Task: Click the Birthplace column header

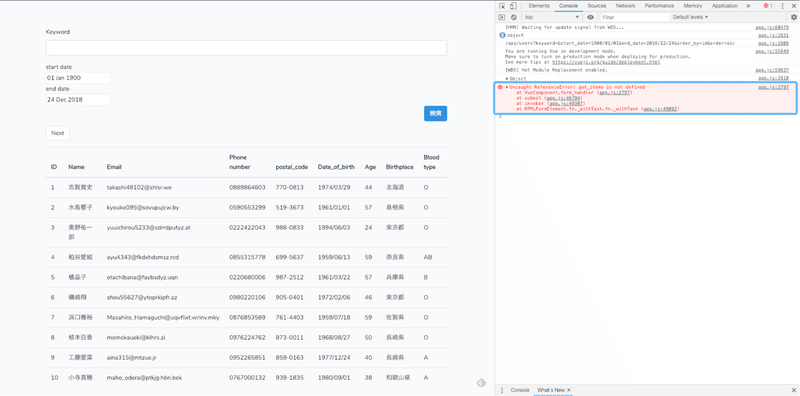Action: pyautogui.click(x=399, y=167)
